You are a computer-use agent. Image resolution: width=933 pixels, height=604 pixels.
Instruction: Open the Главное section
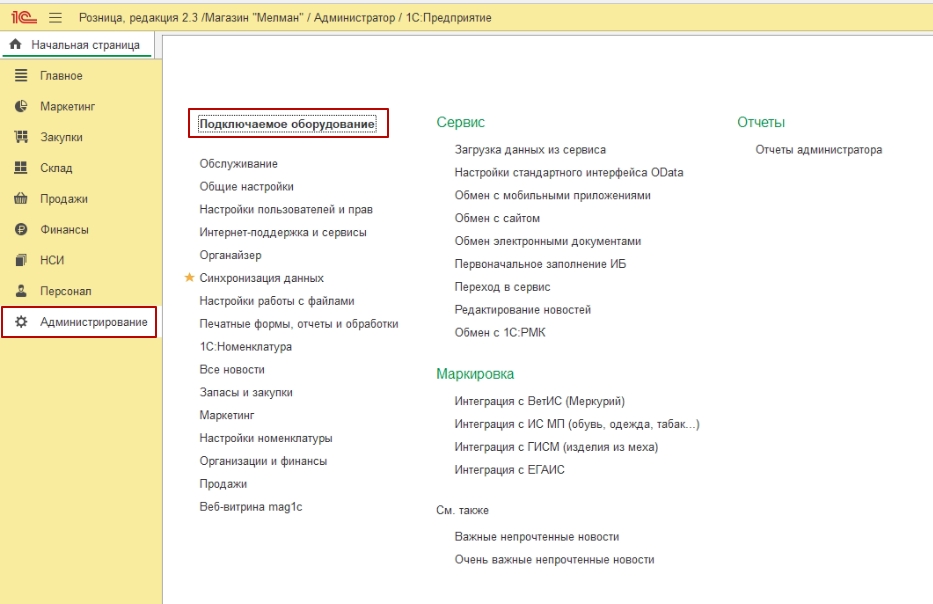(61, 76)
